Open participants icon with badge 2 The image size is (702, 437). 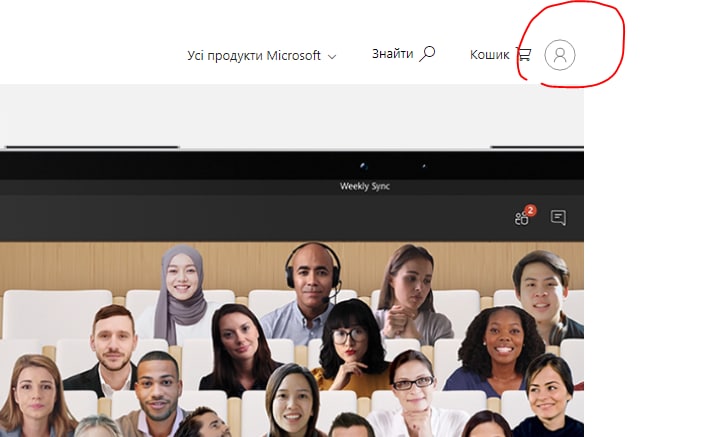pos(525,216)
